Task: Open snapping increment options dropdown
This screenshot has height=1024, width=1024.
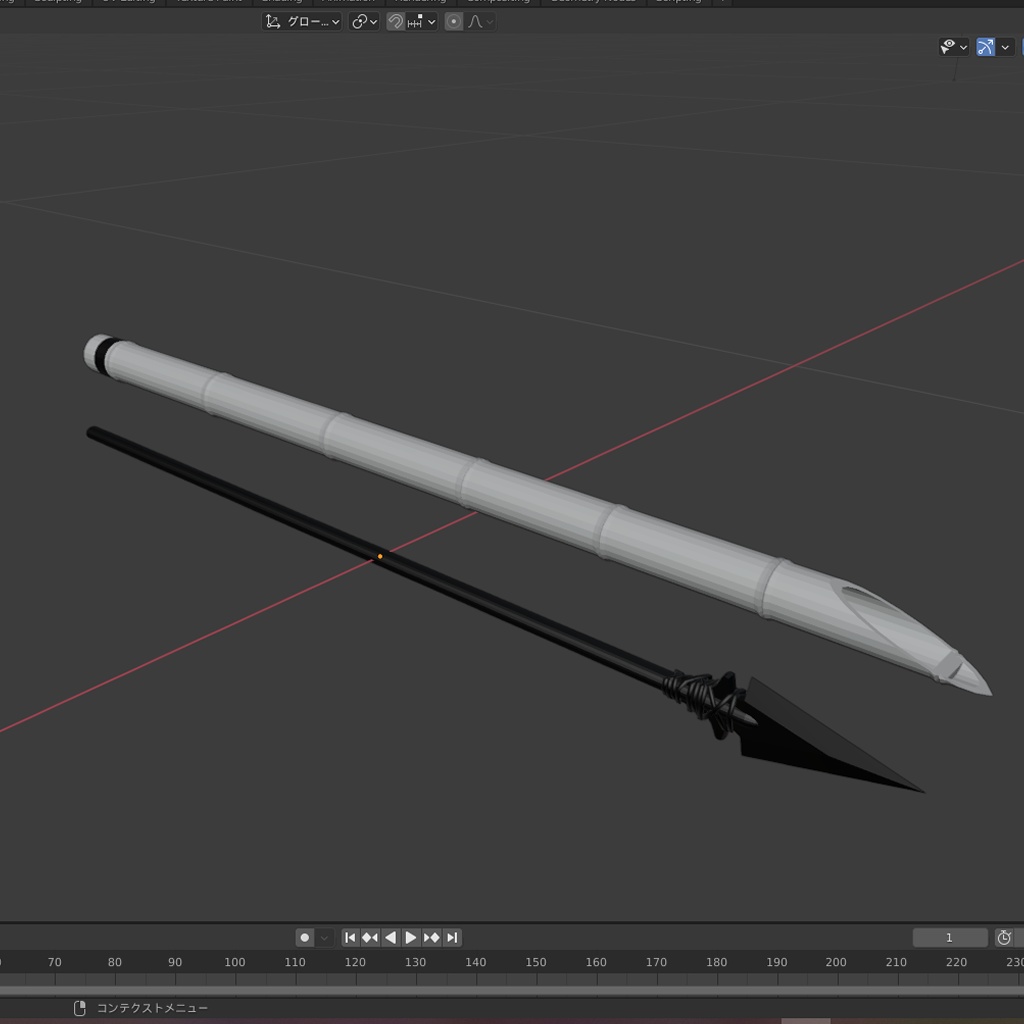Action: point(421,22)
